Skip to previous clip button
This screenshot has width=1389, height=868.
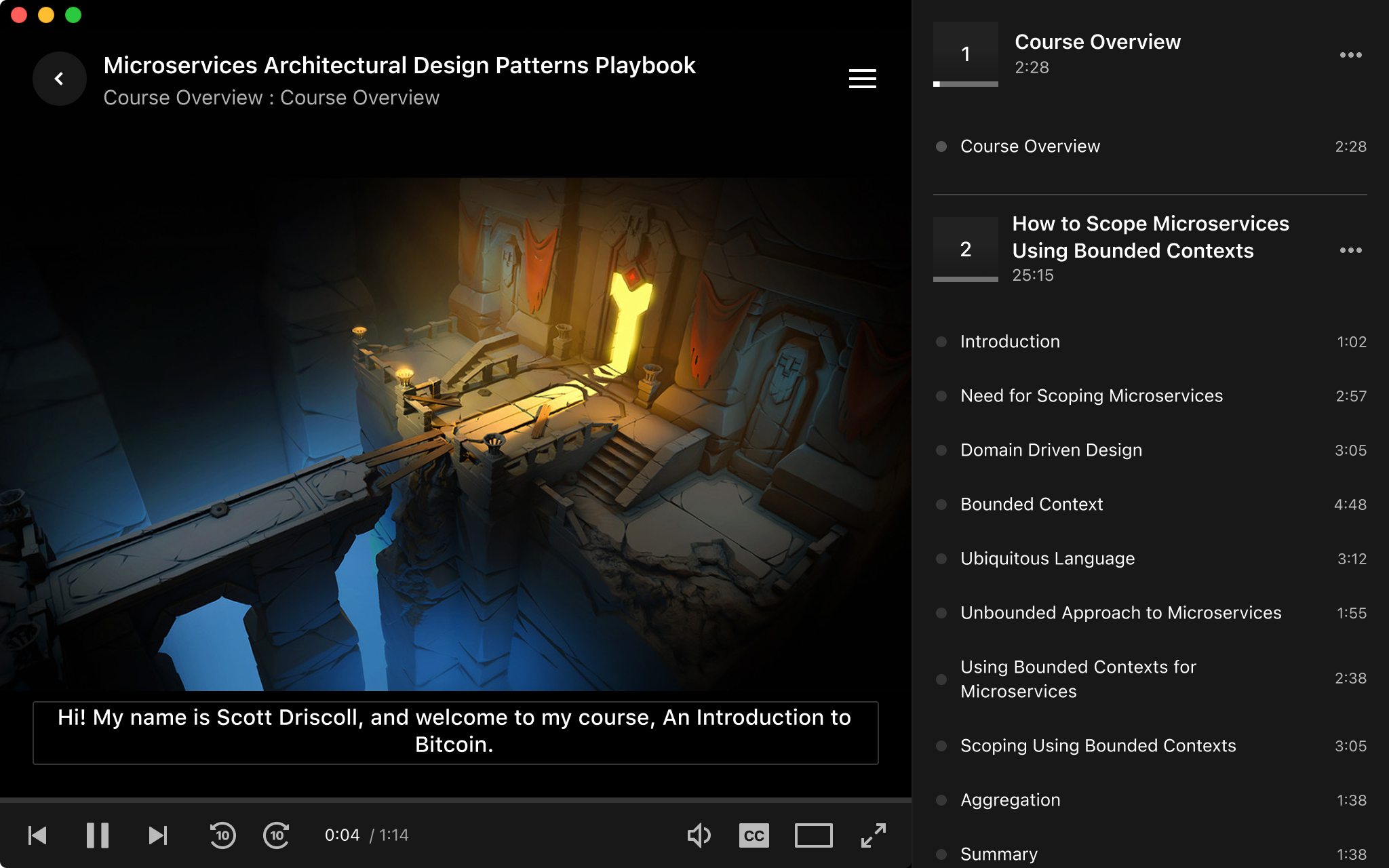pos(37,835)
